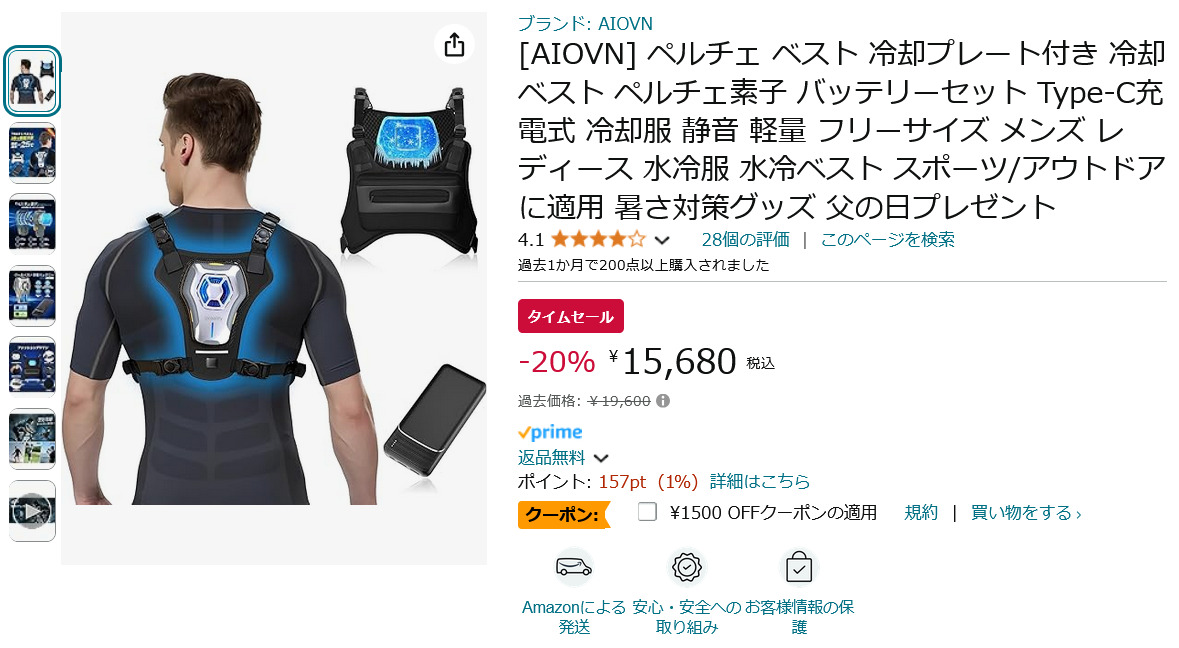1179x648 pixels.
Task: Click the 安心・安全への取り組み badge icon
Action: (x=686, y=568)
